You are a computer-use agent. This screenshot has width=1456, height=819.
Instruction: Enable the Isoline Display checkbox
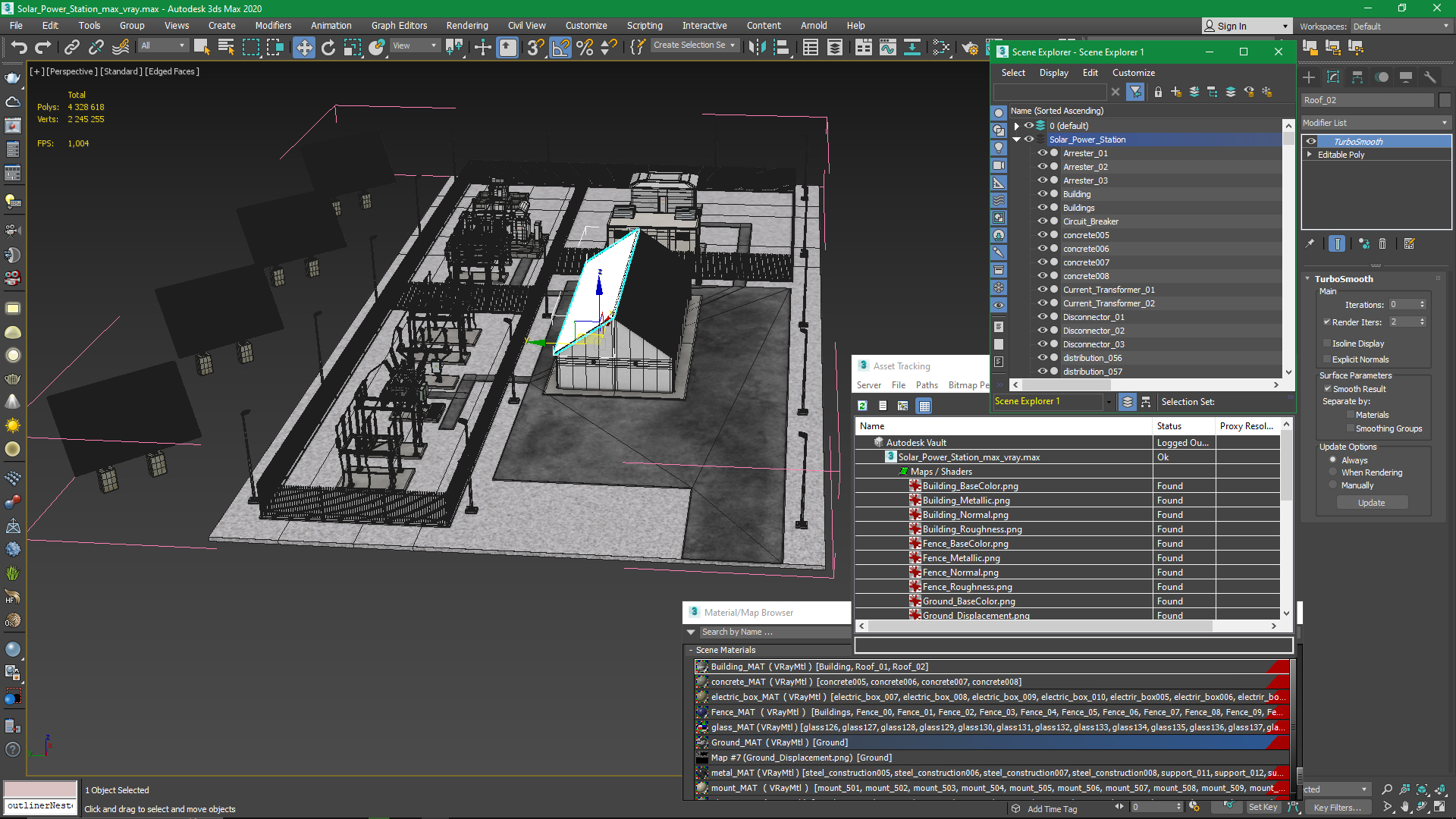point(1327,344)
